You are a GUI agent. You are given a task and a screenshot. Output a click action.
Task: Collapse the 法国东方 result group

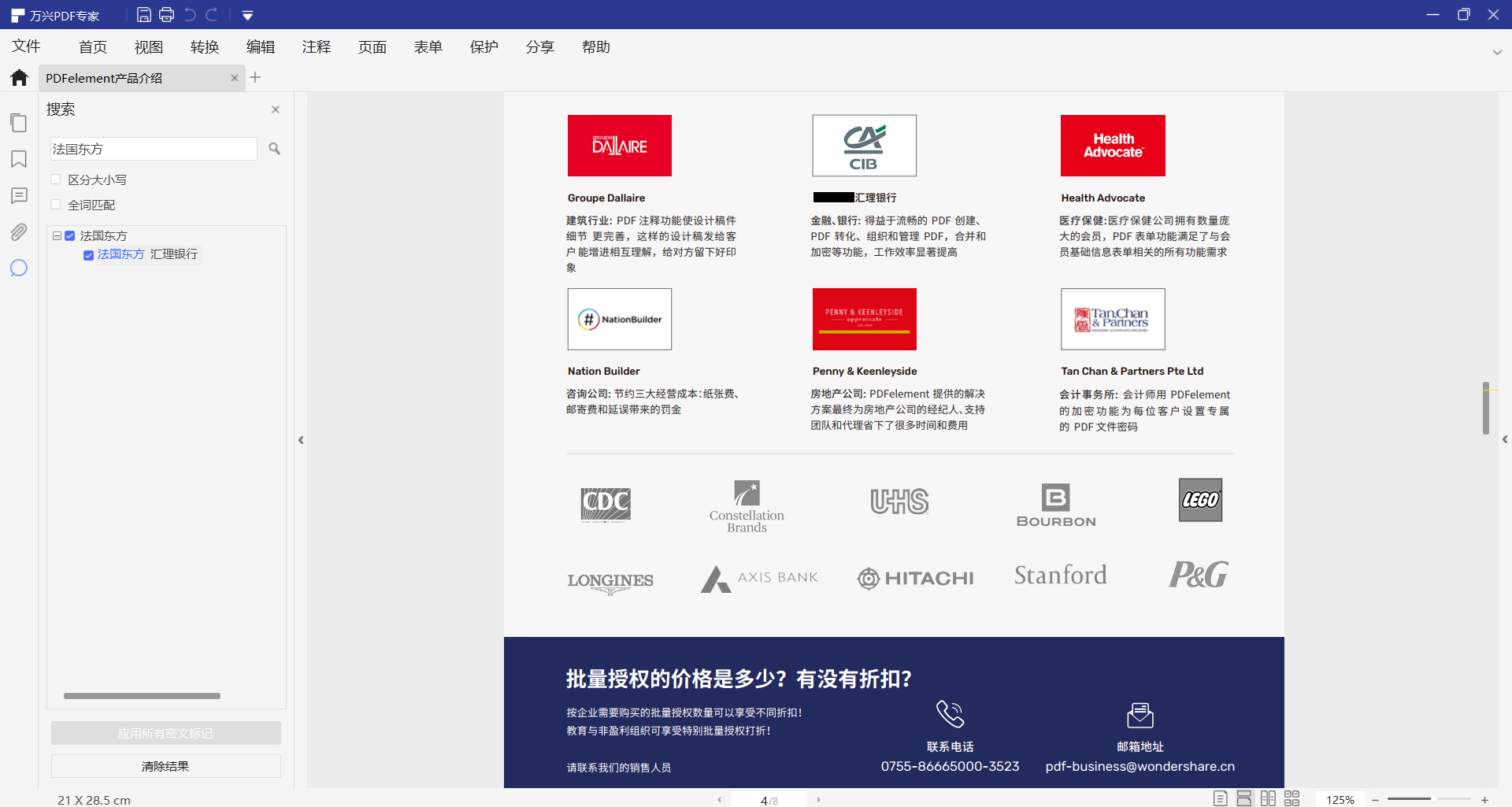(57, 235)
